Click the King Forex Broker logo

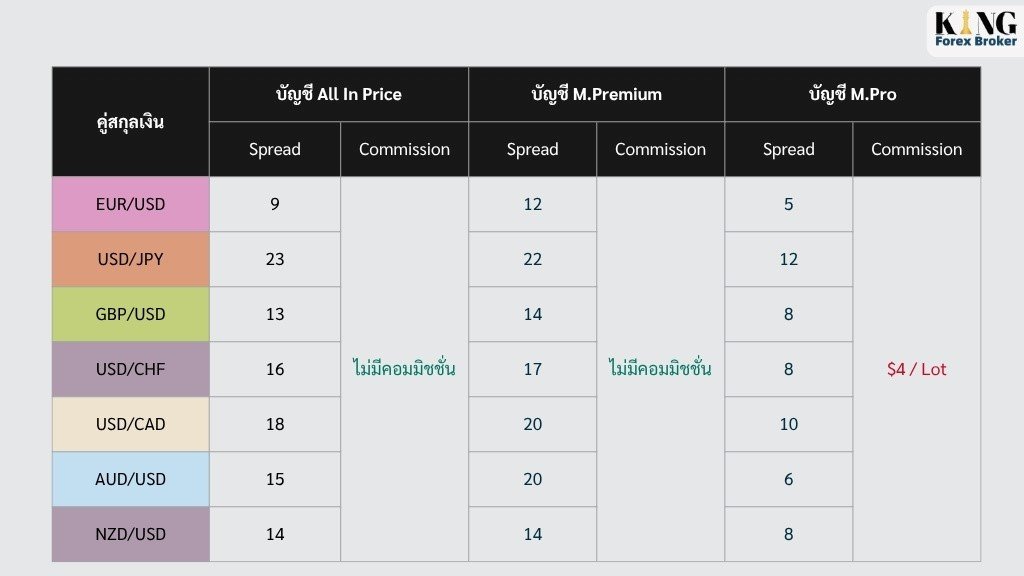(x=975, y=29)
